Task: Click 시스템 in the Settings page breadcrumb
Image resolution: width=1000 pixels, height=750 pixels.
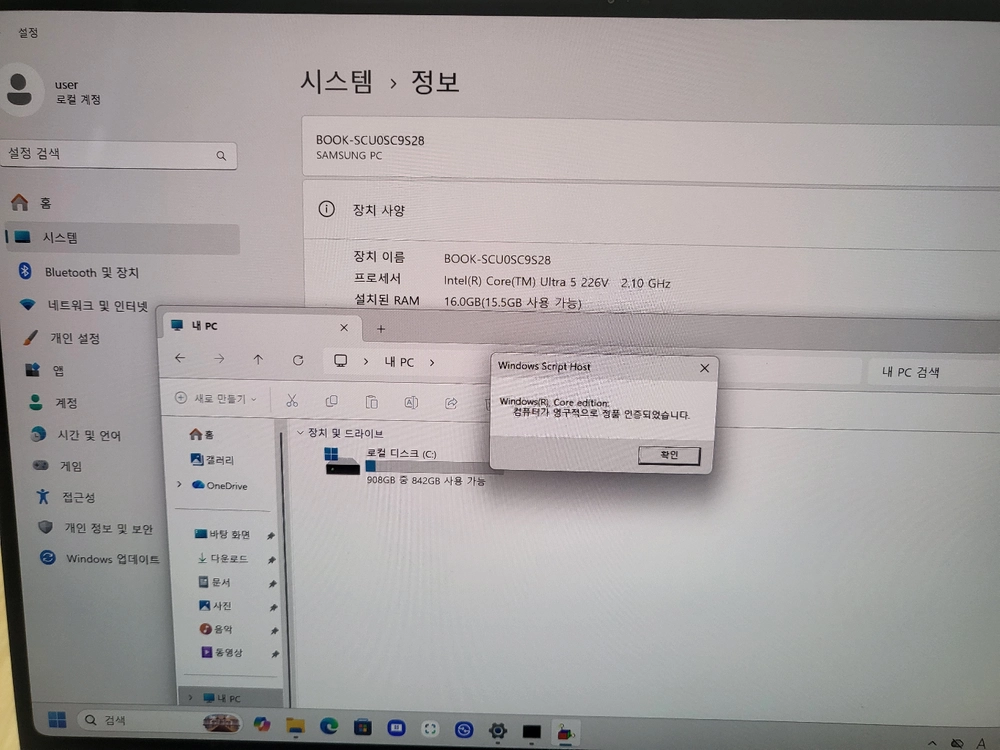Action: pos(336,82)
